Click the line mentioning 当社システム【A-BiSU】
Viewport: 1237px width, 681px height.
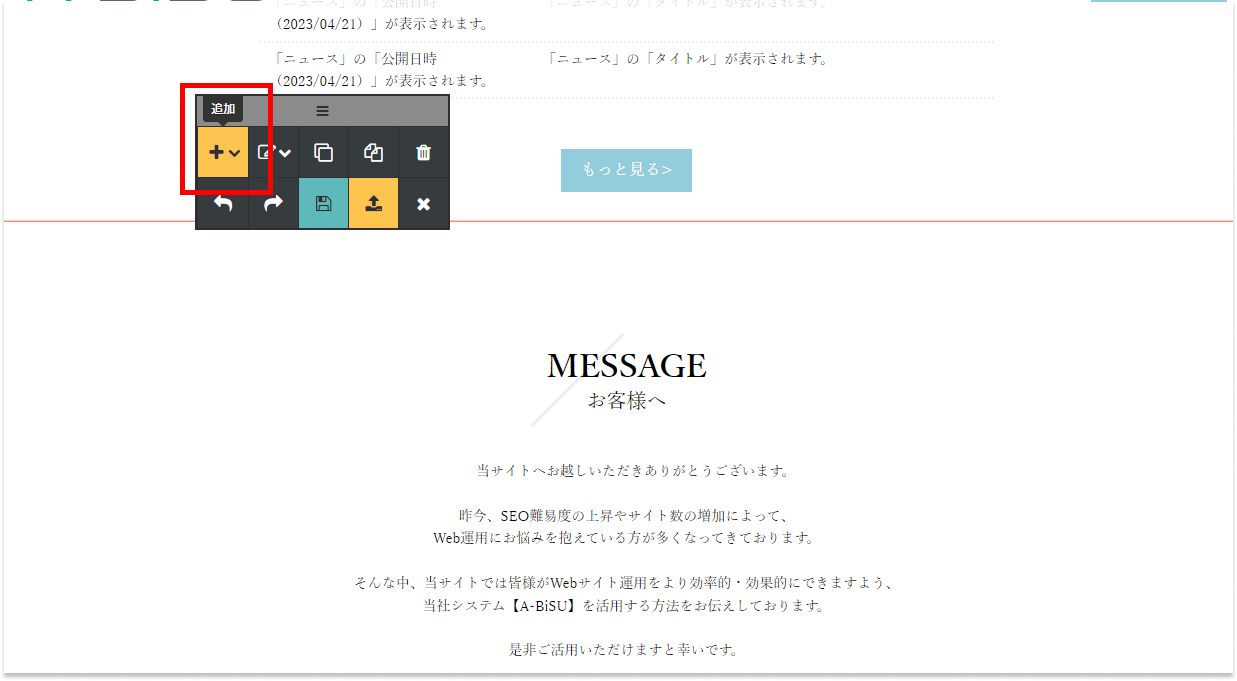[x=626, y=606]
